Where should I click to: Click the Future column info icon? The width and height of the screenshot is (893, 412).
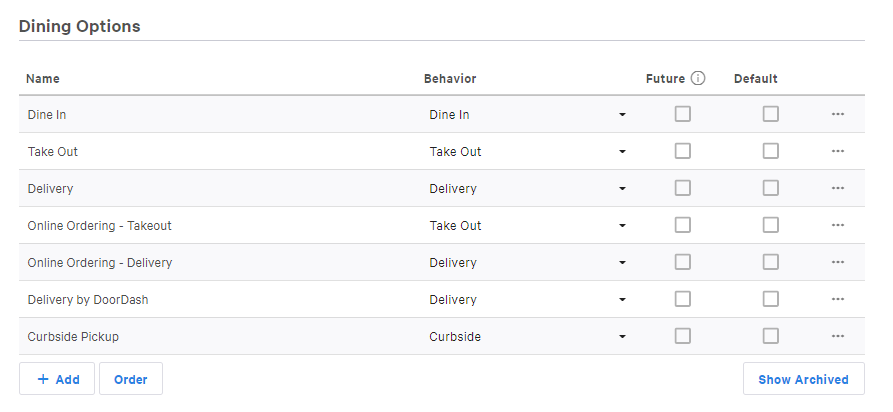(x=699, y=78)
